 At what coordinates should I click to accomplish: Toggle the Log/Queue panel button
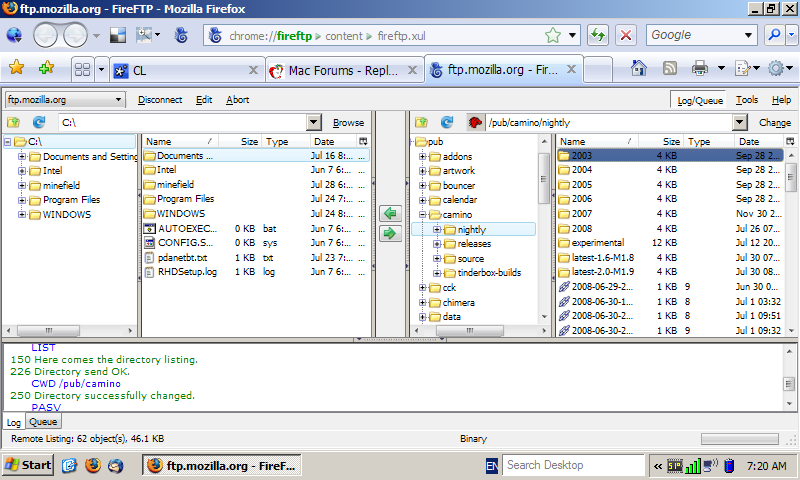click(x=699, y=100)
